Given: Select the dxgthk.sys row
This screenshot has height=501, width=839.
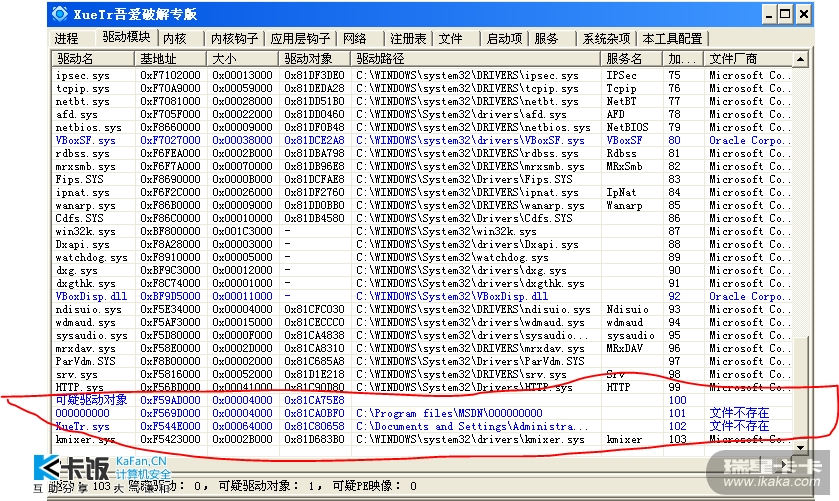Looking at the screenshot, I should pos(422,283).
